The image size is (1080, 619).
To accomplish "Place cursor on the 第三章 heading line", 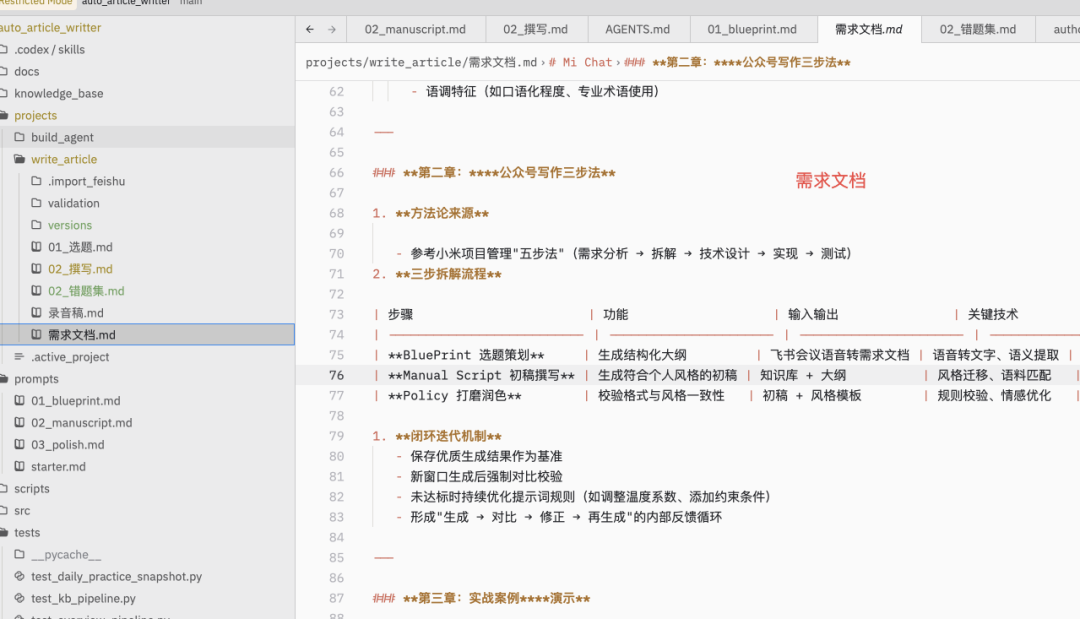I will 481,598.
